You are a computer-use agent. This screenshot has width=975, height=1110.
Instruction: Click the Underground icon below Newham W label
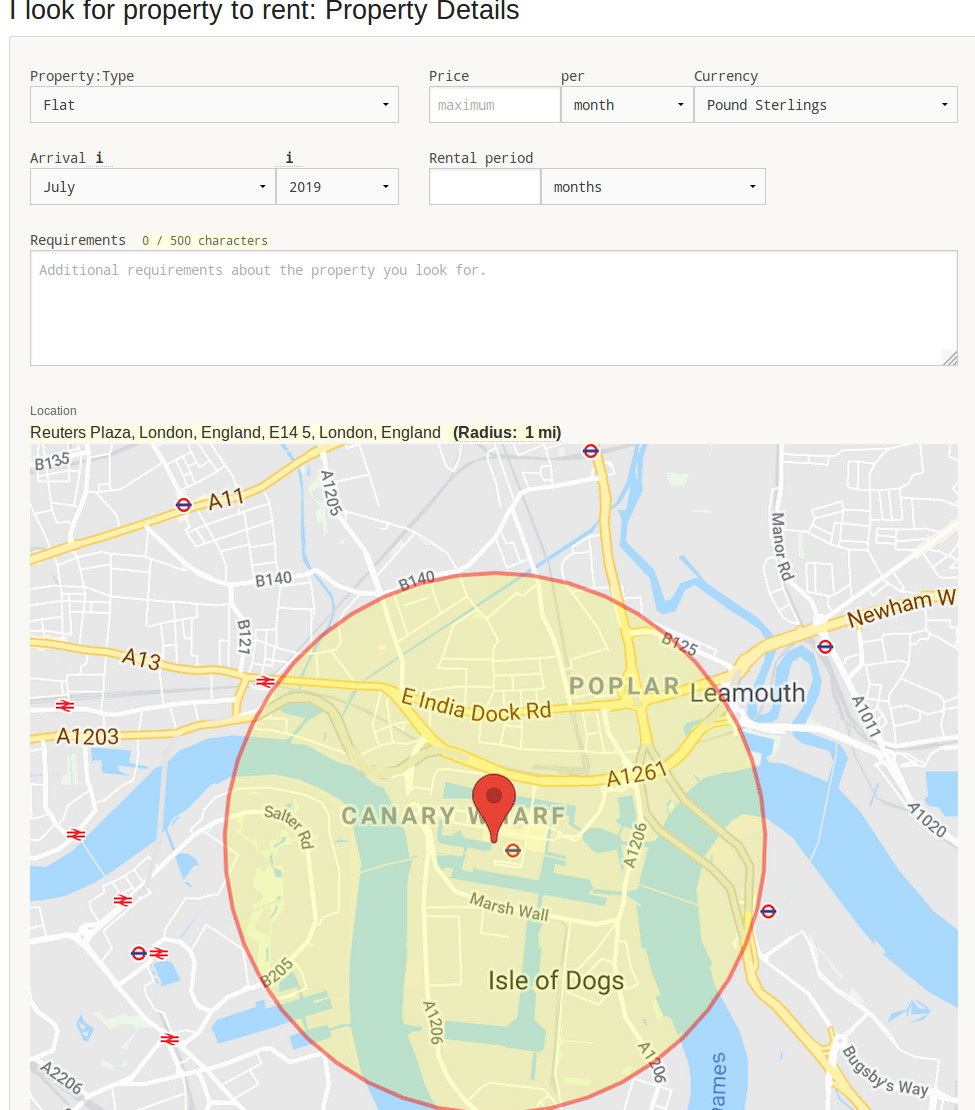(825, 646)
